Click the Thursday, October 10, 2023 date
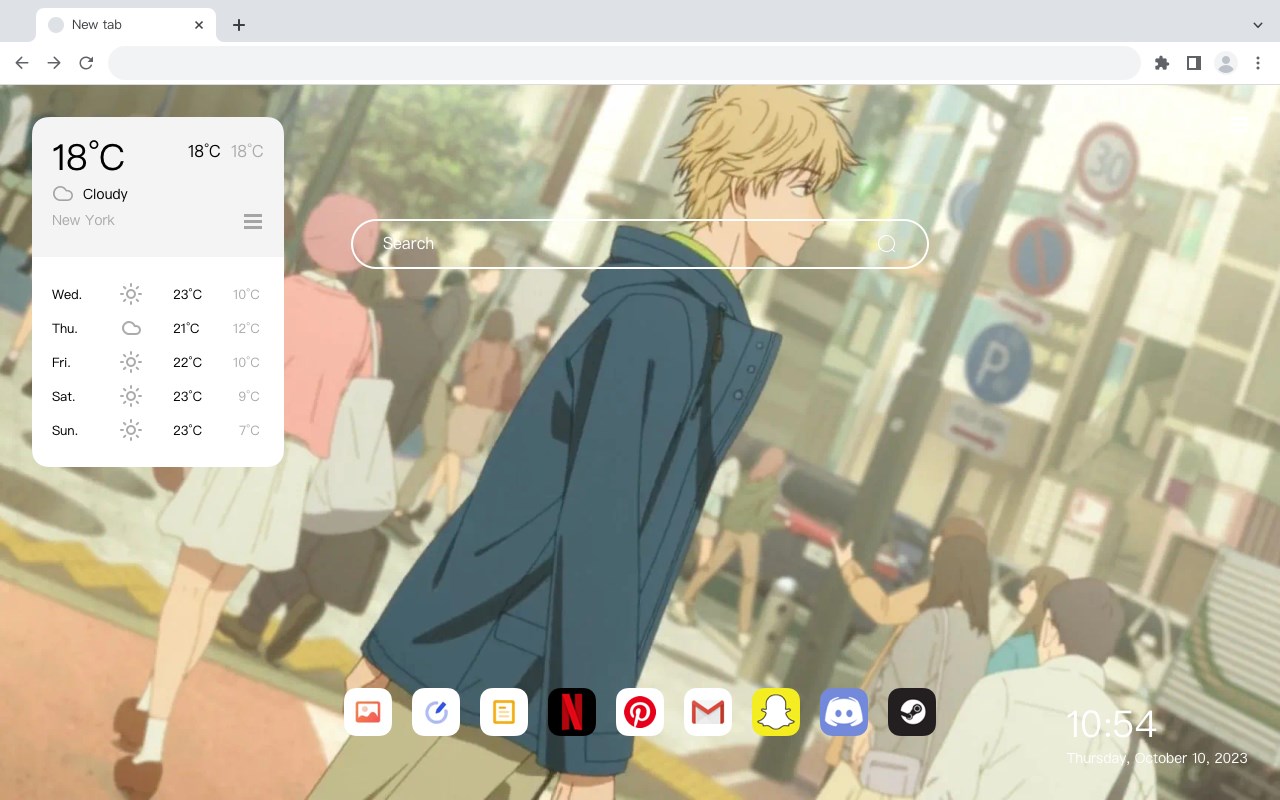 pyautogui.click(x=1157, y=758)
